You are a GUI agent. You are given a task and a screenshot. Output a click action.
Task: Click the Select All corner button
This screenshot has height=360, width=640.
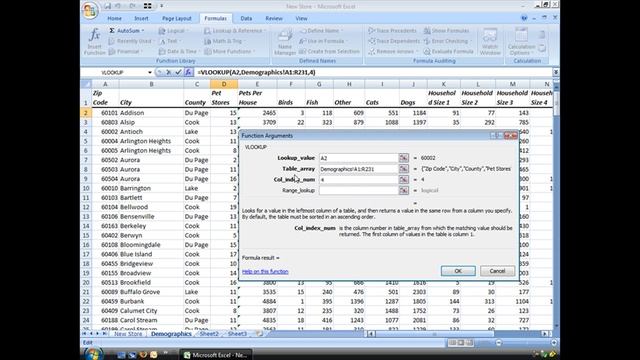(x=86, y=84)
